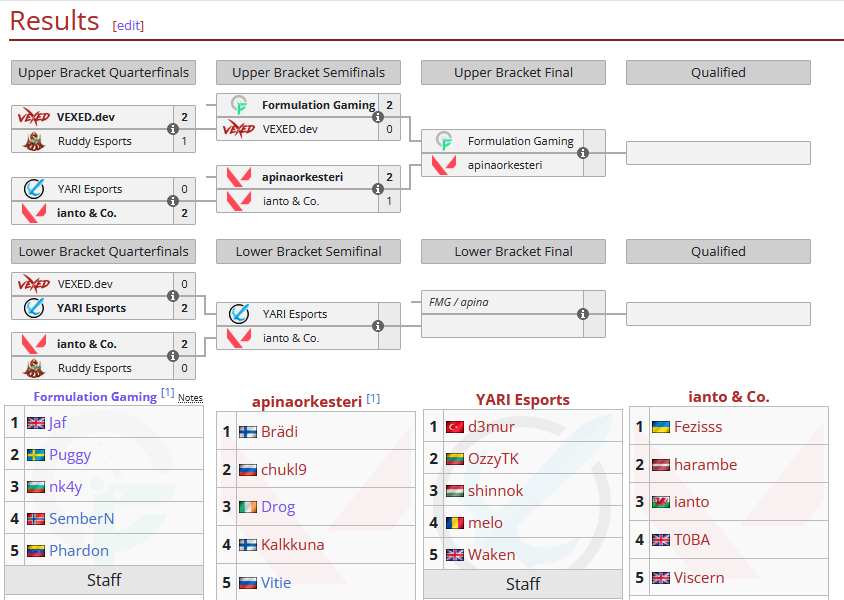Screen dimensions: 844x600
Task: Click Formulation Gaming logo in Upper Bracket Final
Action: point(444,141)
